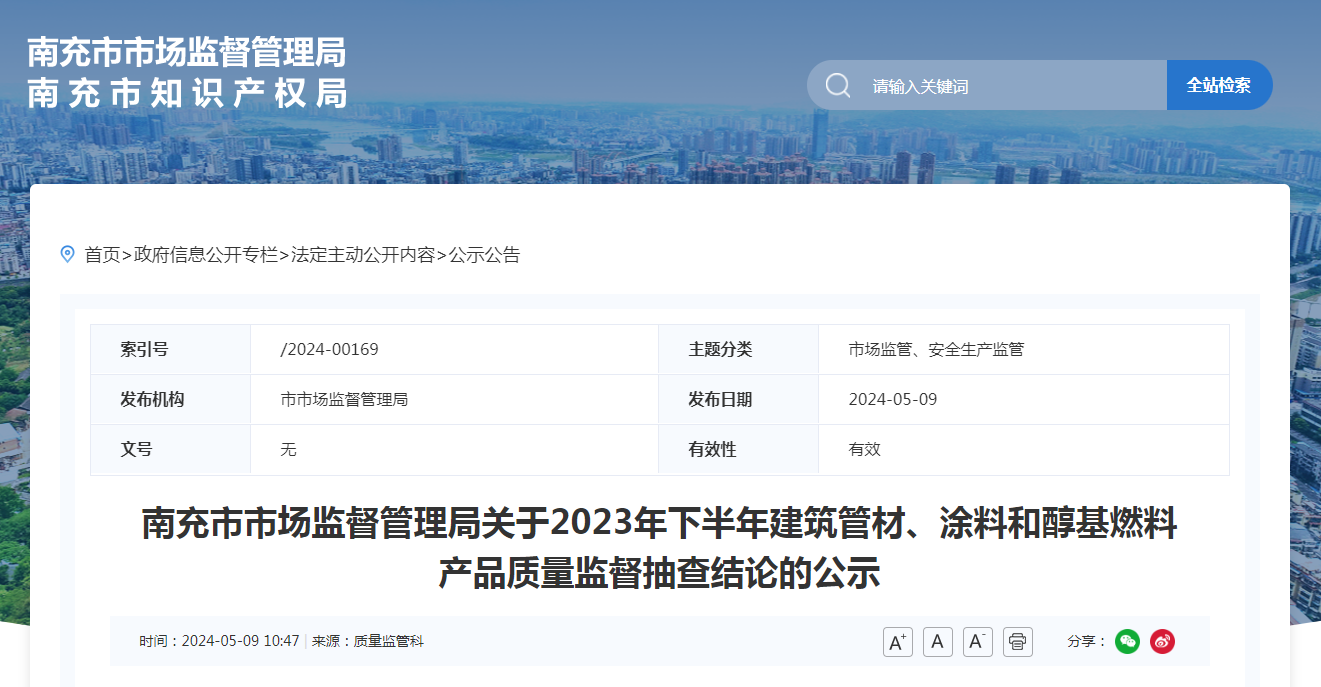Share article via red Weibo icon
The width and height of the screenshot is (1321, 687).
coord(1162,642)
